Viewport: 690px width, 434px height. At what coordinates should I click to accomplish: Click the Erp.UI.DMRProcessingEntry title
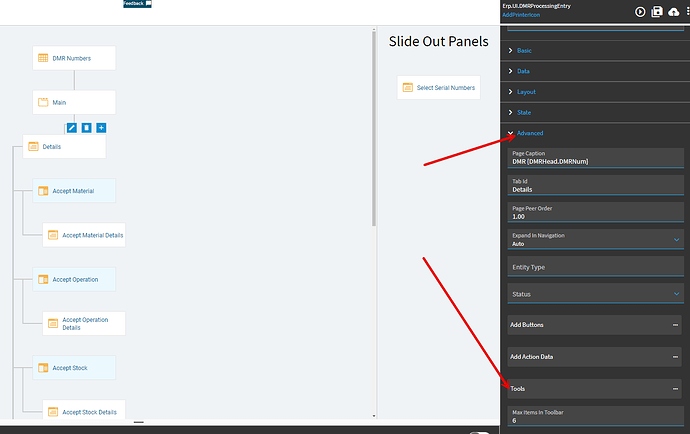pyautogui.click(x=536, y=6)
